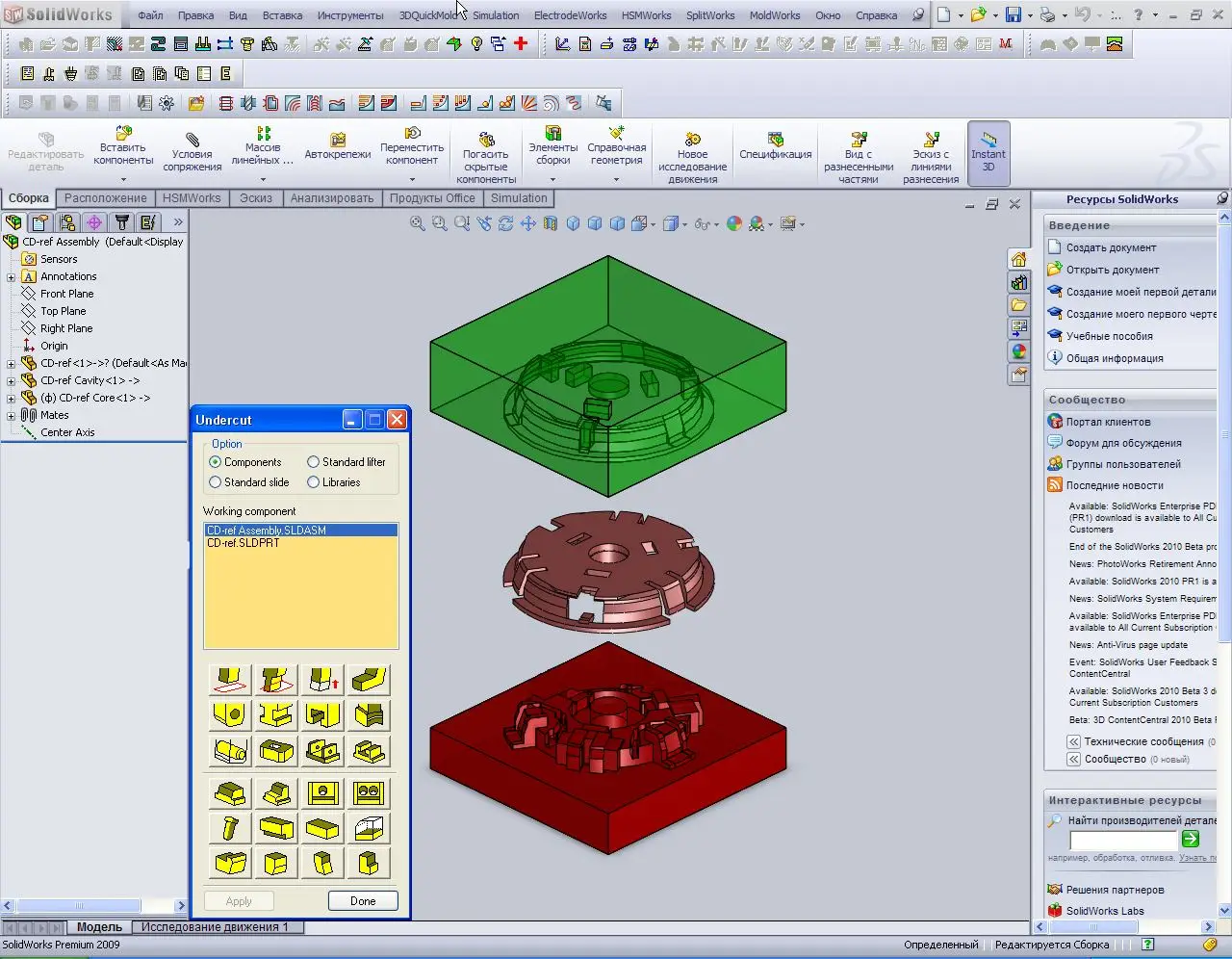Select the Right Plane tree item
This screenshot has width=1232, height=959.
(66, 328)
